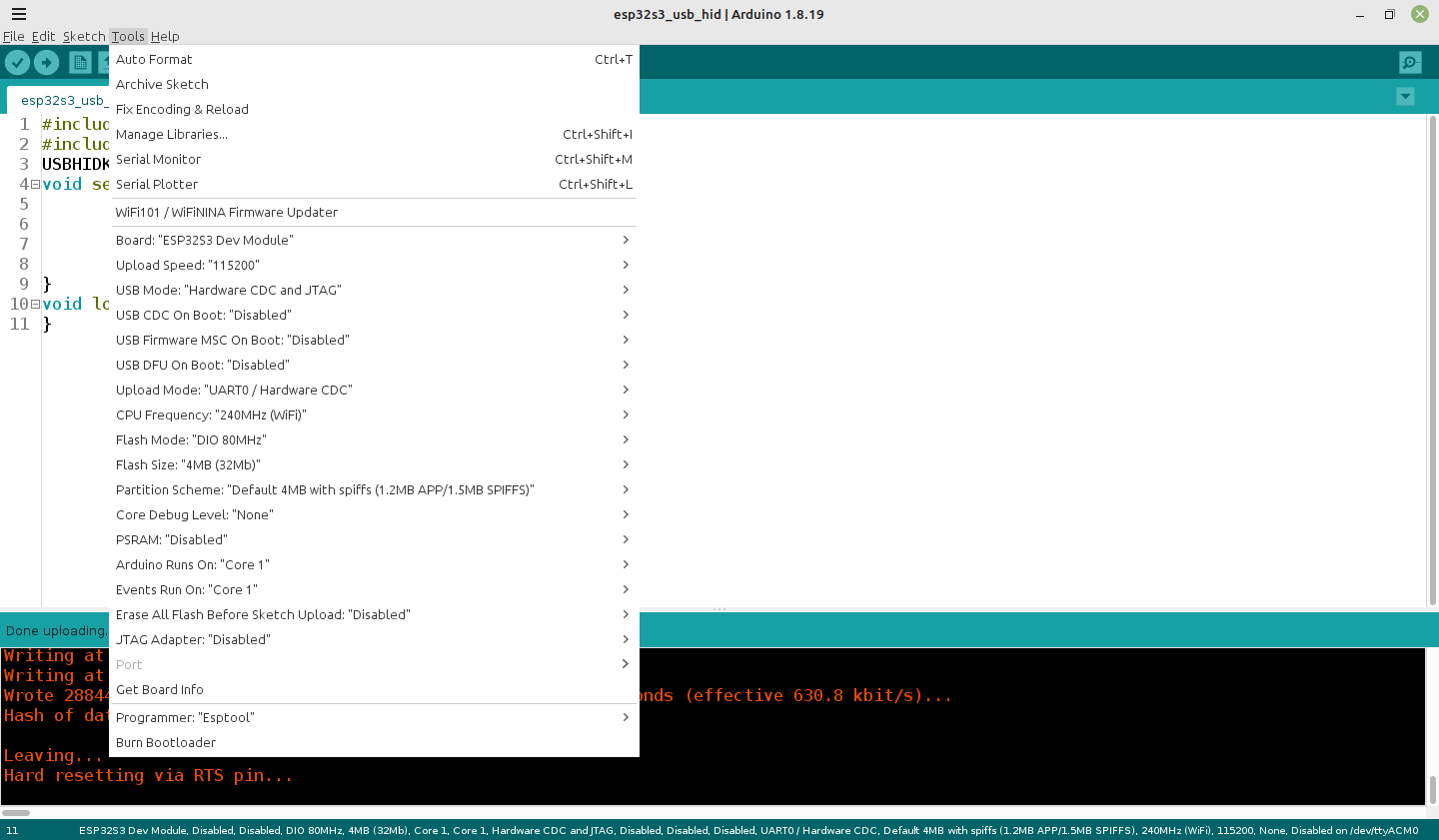This screenshot has width=1439, height=840.
Task: Click Get Board Info
Action: tap(374, 689)
